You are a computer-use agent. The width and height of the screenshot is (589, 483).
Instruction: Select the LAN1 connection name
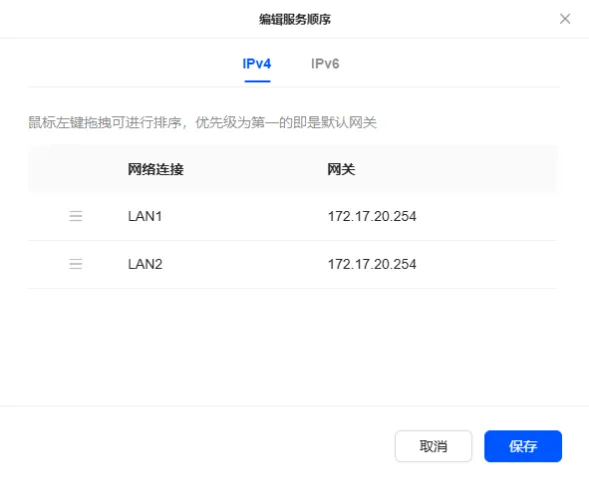145,216
